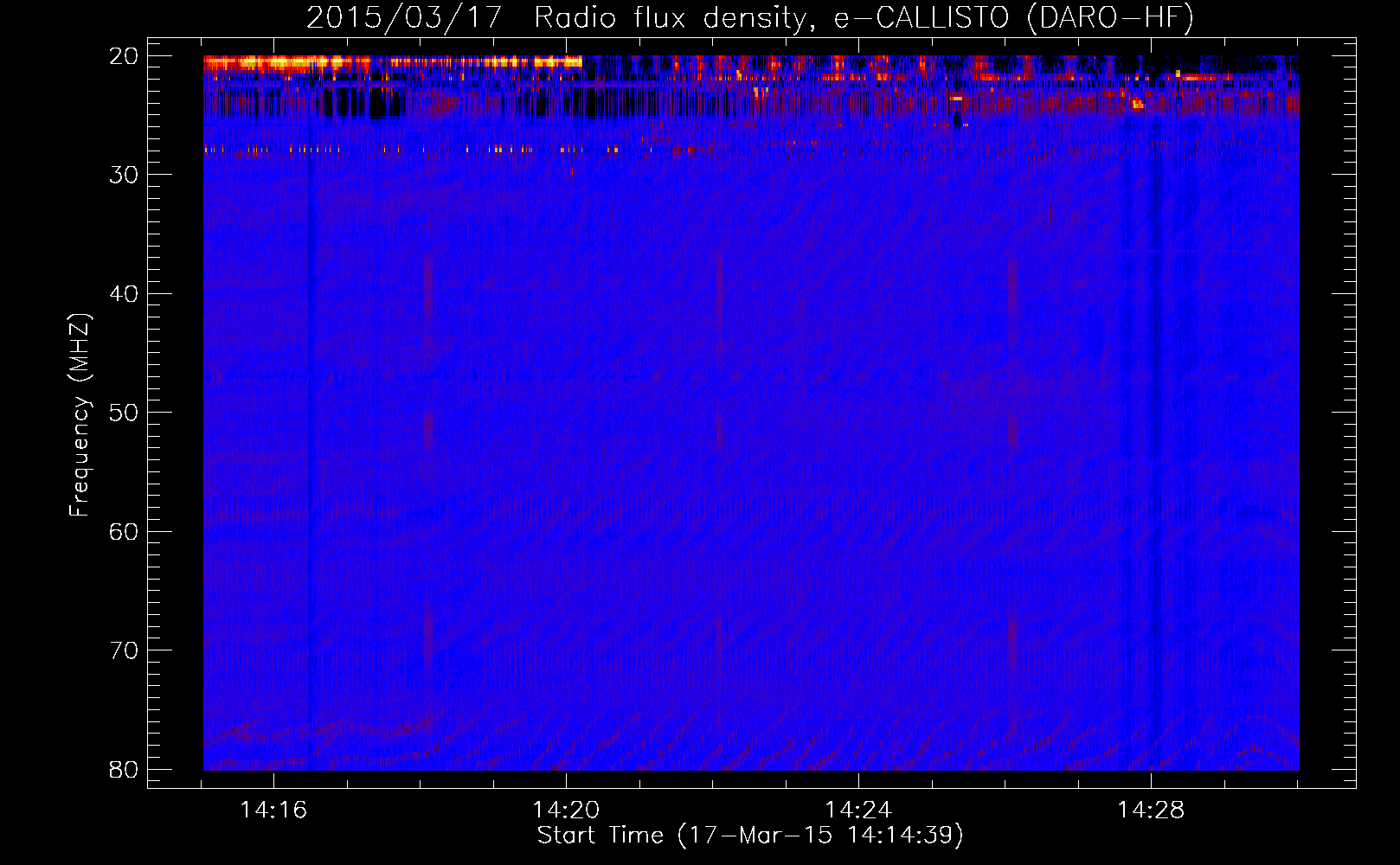Click the 'Start Time (17-Mar-15 14:14:39)' label
Viewport: 1400px width, 865px height.
tap(750, 836)
